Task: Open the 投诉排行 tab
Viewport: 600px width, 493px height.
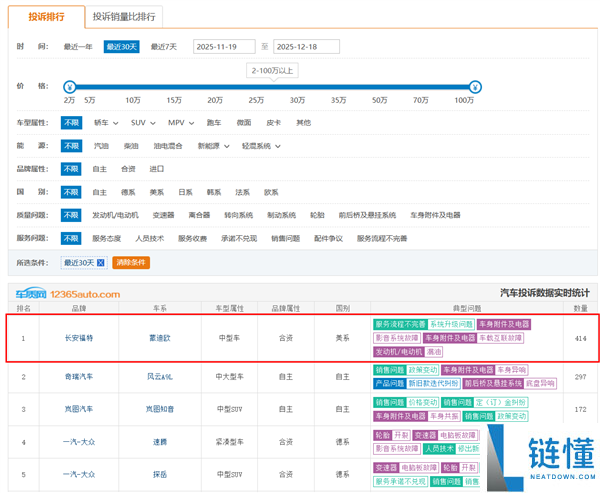Action: [45, 16]
